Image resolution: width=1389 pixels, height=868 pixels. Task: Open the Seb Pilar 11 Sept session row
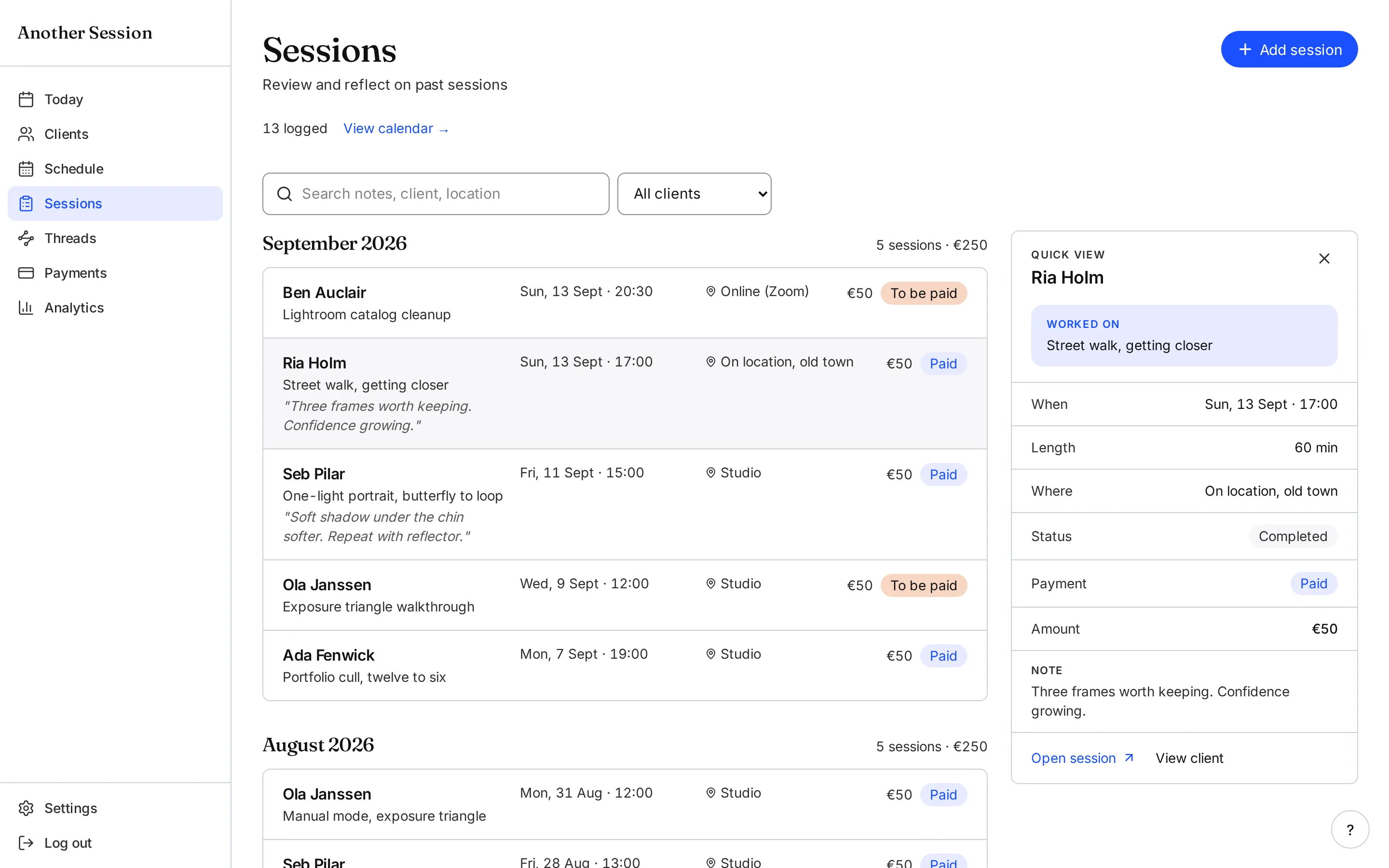625,504
